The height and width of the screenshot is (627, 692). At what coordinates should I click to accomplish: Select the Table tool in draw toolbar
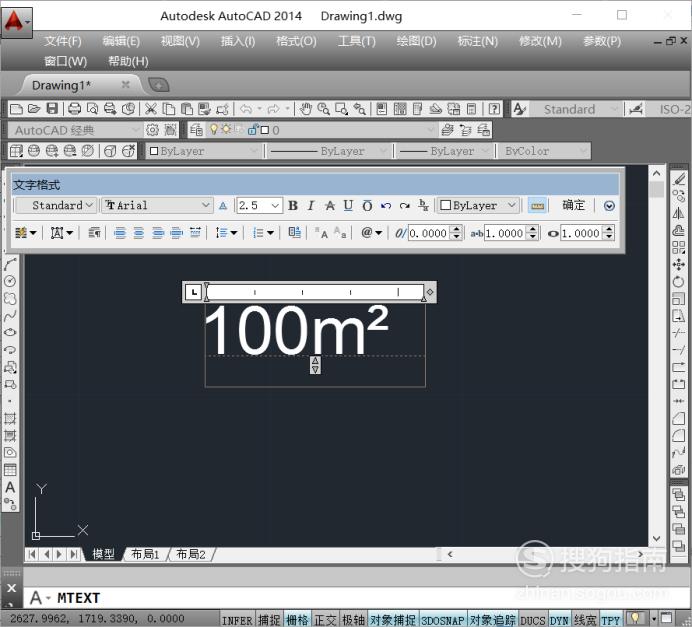pyautogui.click(x=10, y=469)
